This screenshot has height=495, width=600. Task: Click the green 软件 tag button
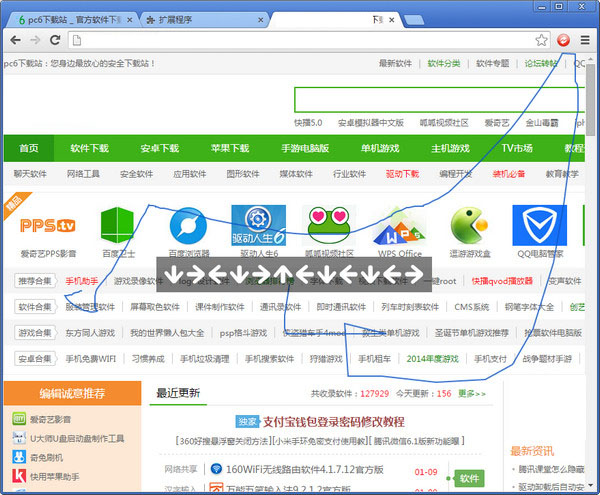tap(469, 478)
